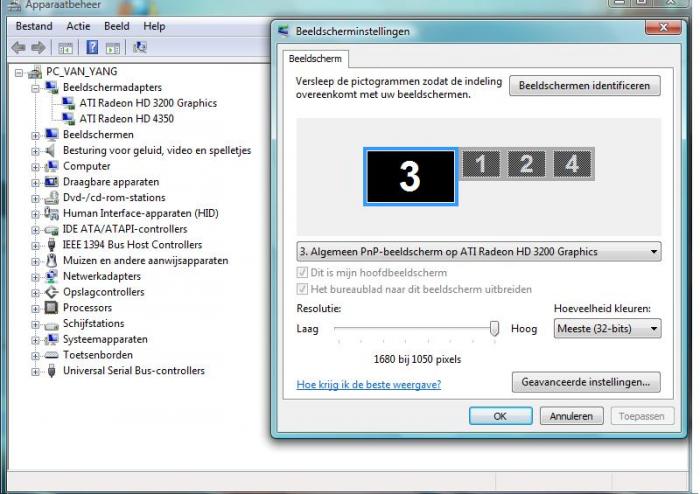Click the resolution slider handle
The height and width of the screenshot is (494, 700).
(x=494, y=328)
